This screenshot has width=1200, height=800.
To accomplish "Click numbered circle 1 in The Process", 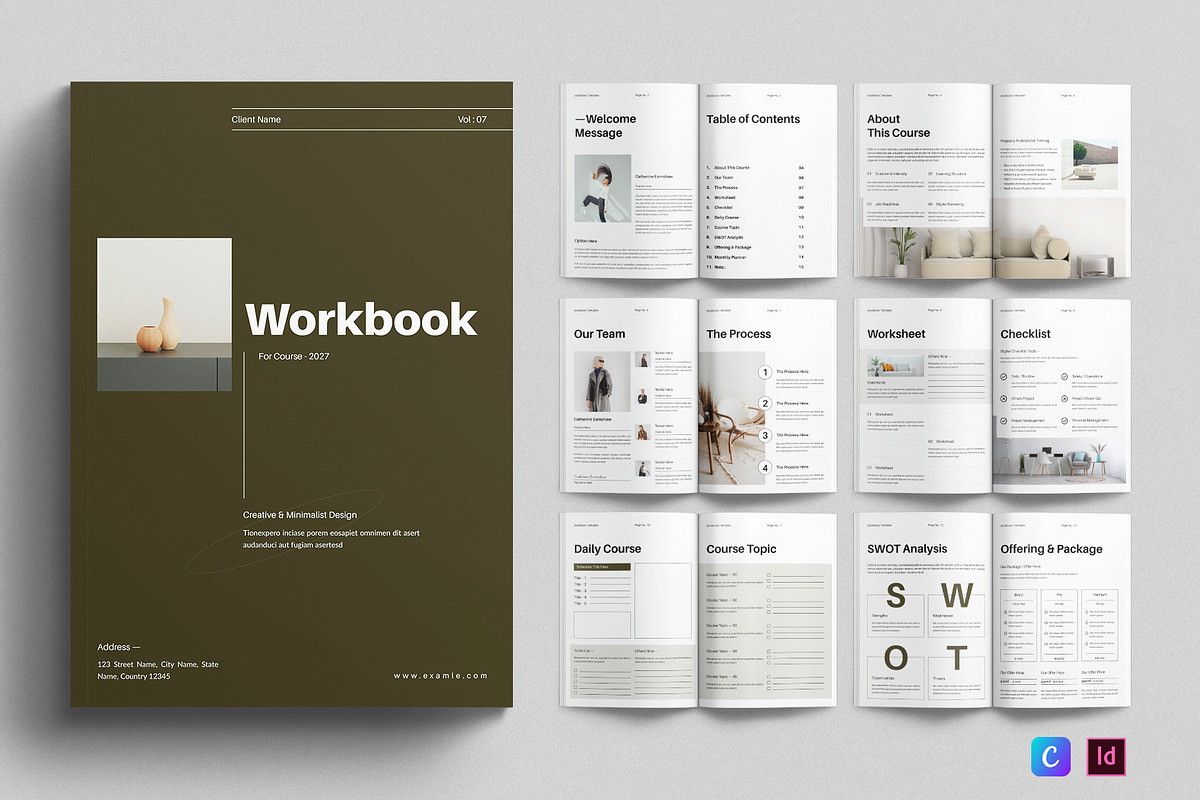I will (x=765, y=372).
